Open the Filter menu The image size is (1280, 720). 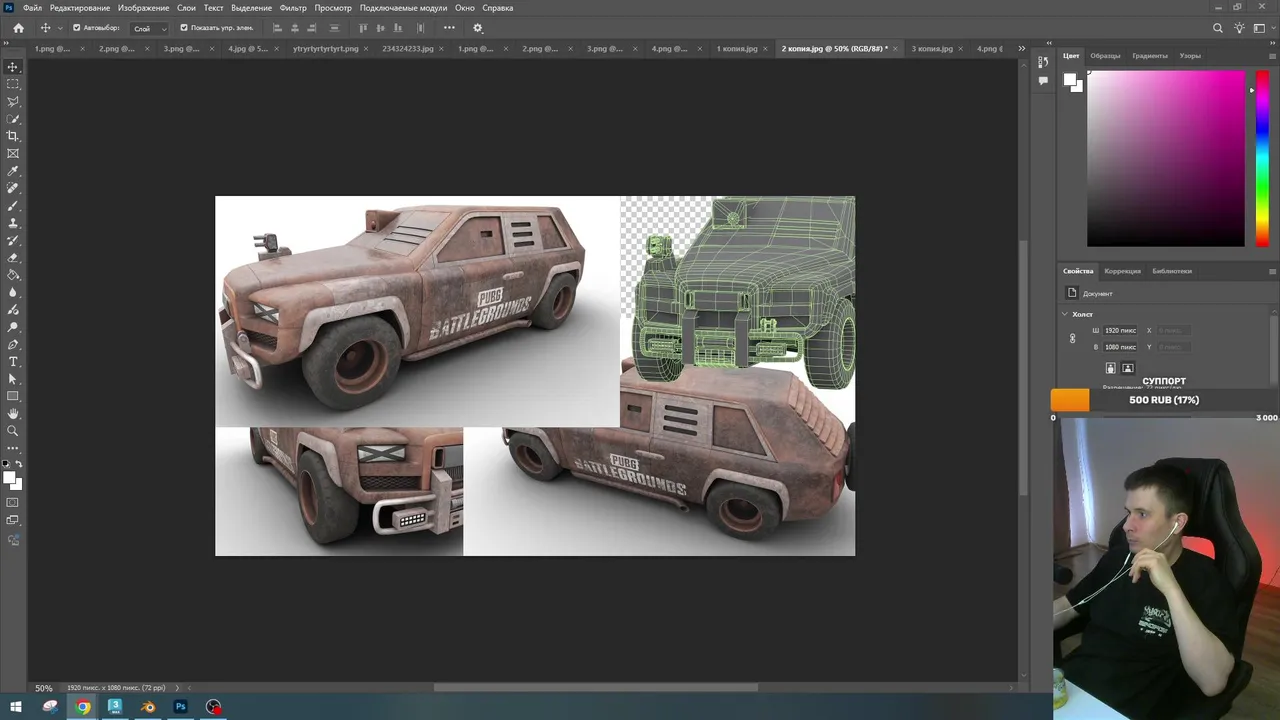(x=293, y=8)
